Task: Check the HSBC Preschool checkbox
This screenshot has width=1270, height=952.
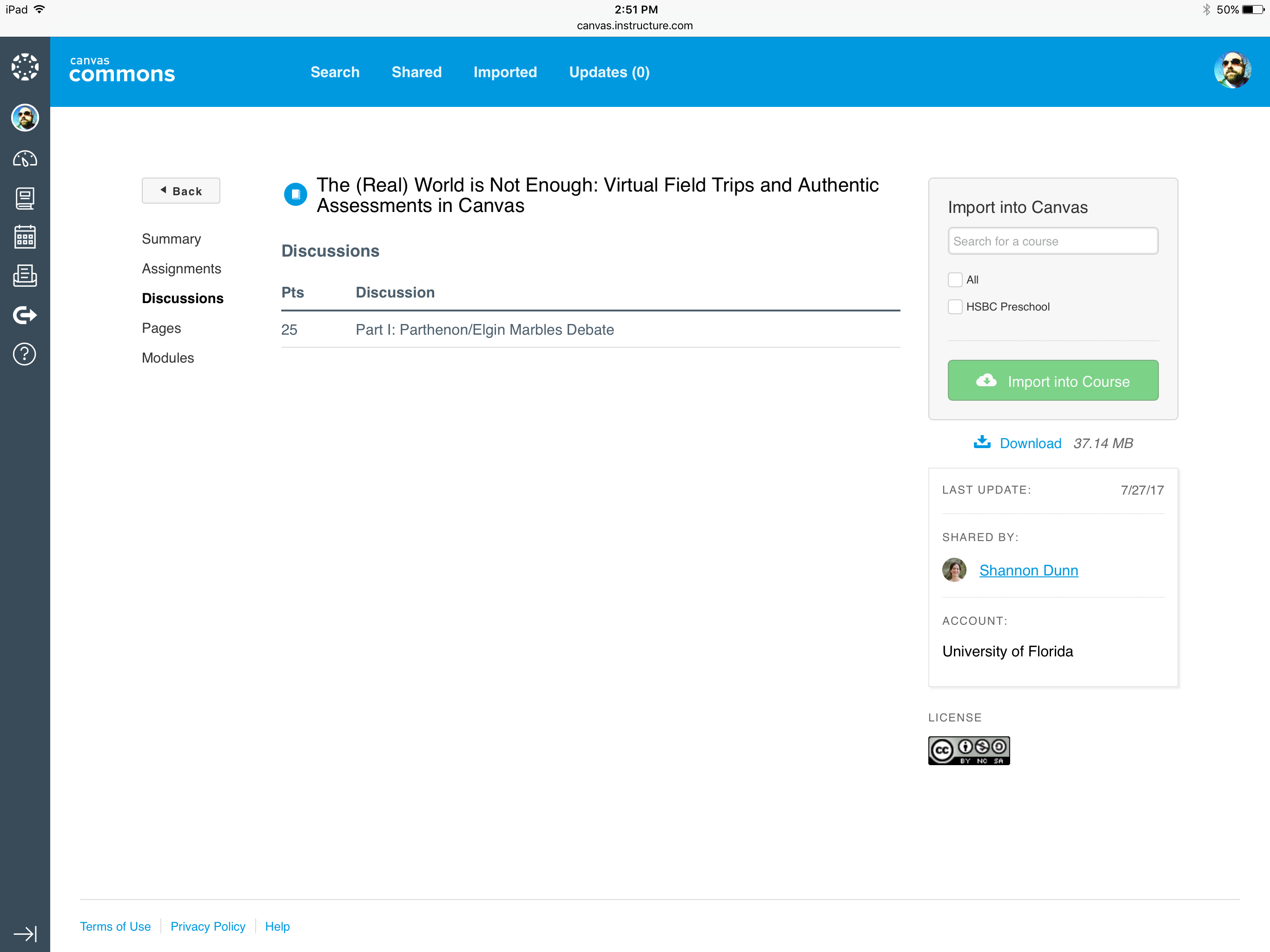Action: pyautogui.click(x=955, y=307)
